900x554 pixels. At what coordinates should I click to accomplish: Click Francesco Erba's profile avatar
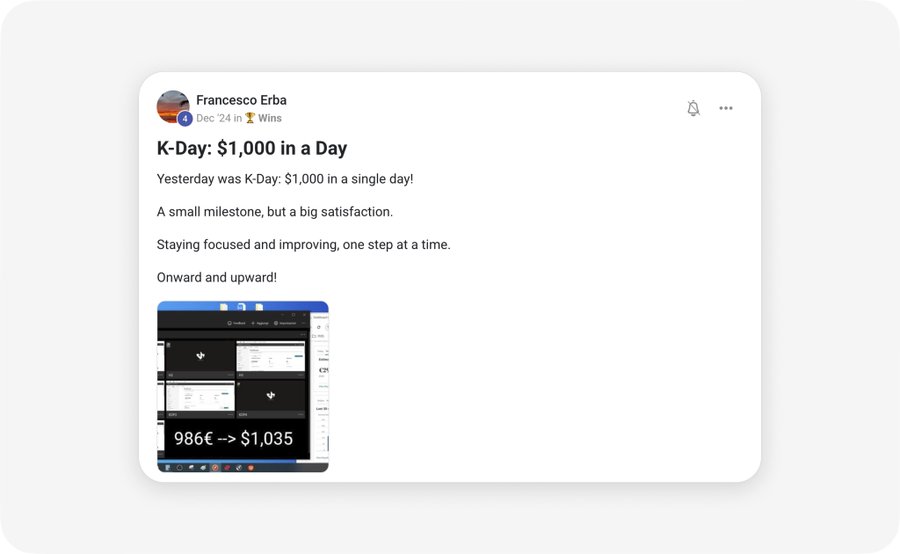coord(173,106)
